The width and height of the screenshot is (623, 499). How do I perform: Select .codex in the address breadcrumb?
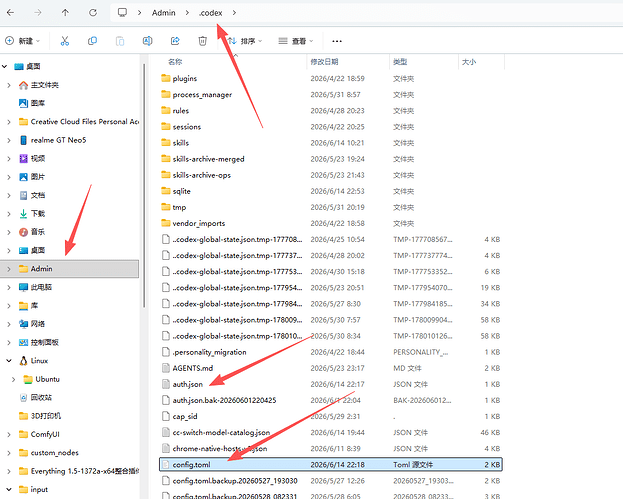click(211, 13)
